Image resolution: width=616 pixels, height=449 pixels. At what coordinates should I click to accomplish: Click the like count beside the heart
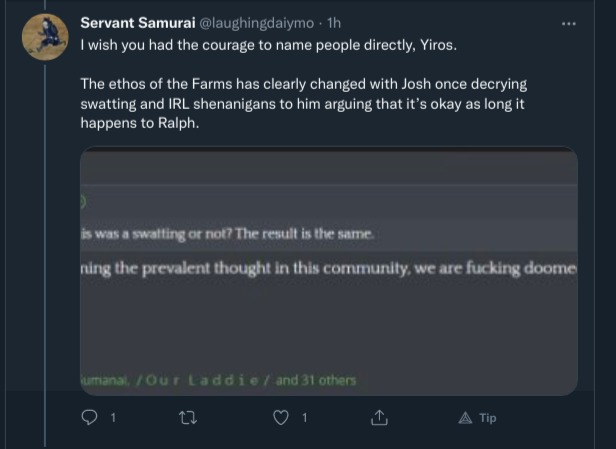tap(305, 418)
